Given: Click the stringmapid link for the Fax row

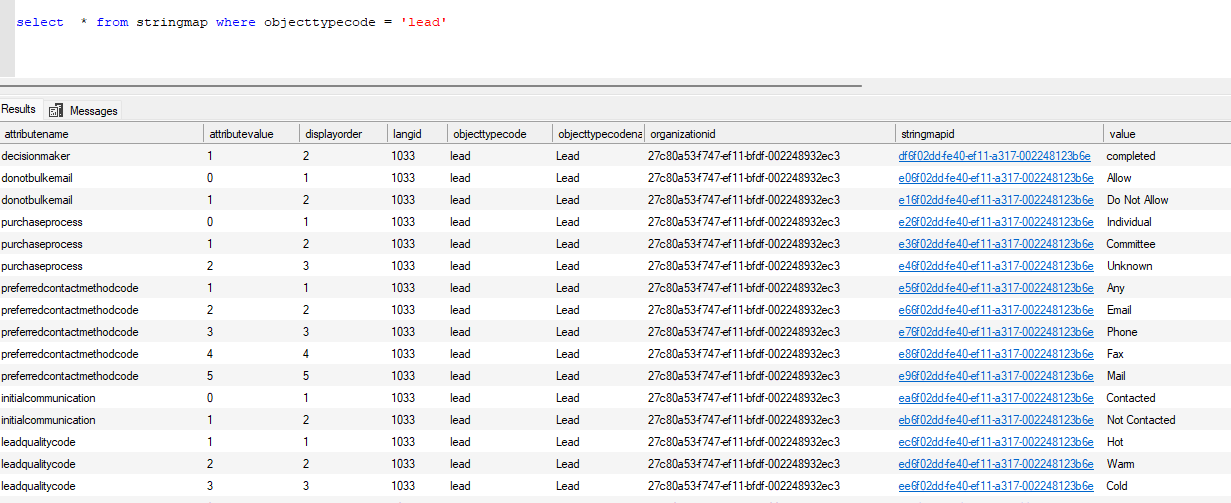Looking at the screenshot, I should click(x=994, y=354).
